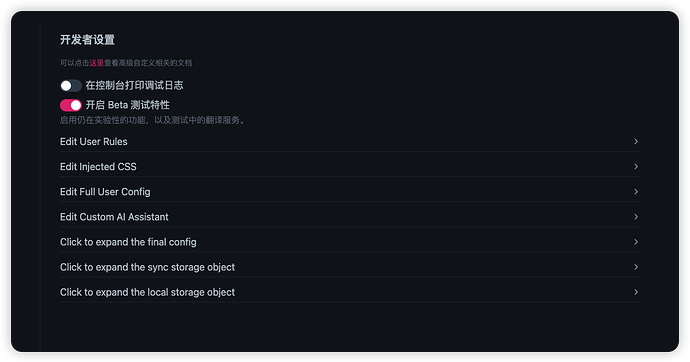Open Edit User Rules
The image size is (690, 362).
pos(350,142)
